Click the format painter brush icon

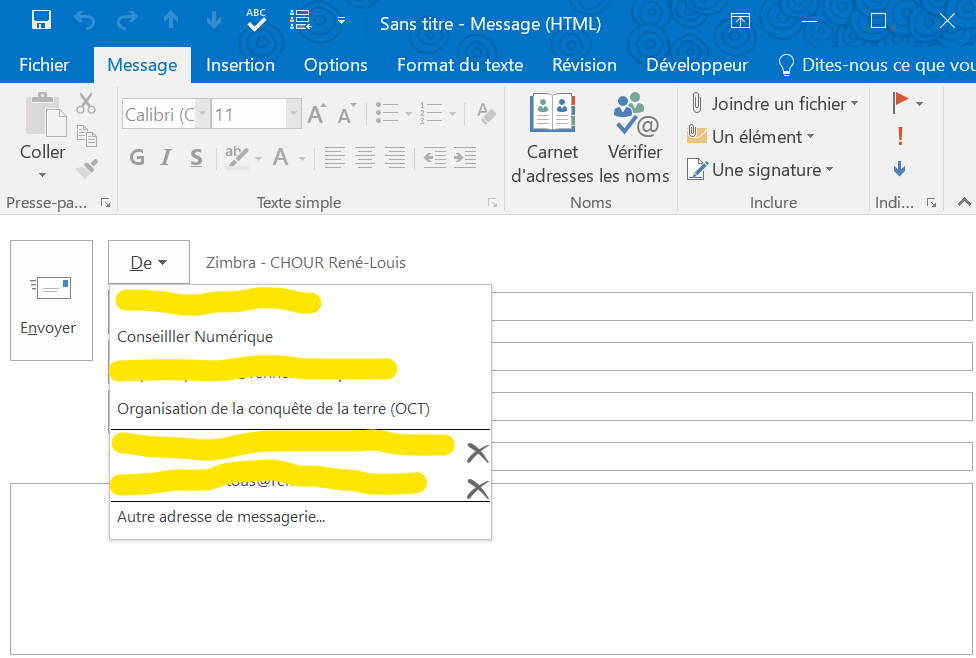87,167
